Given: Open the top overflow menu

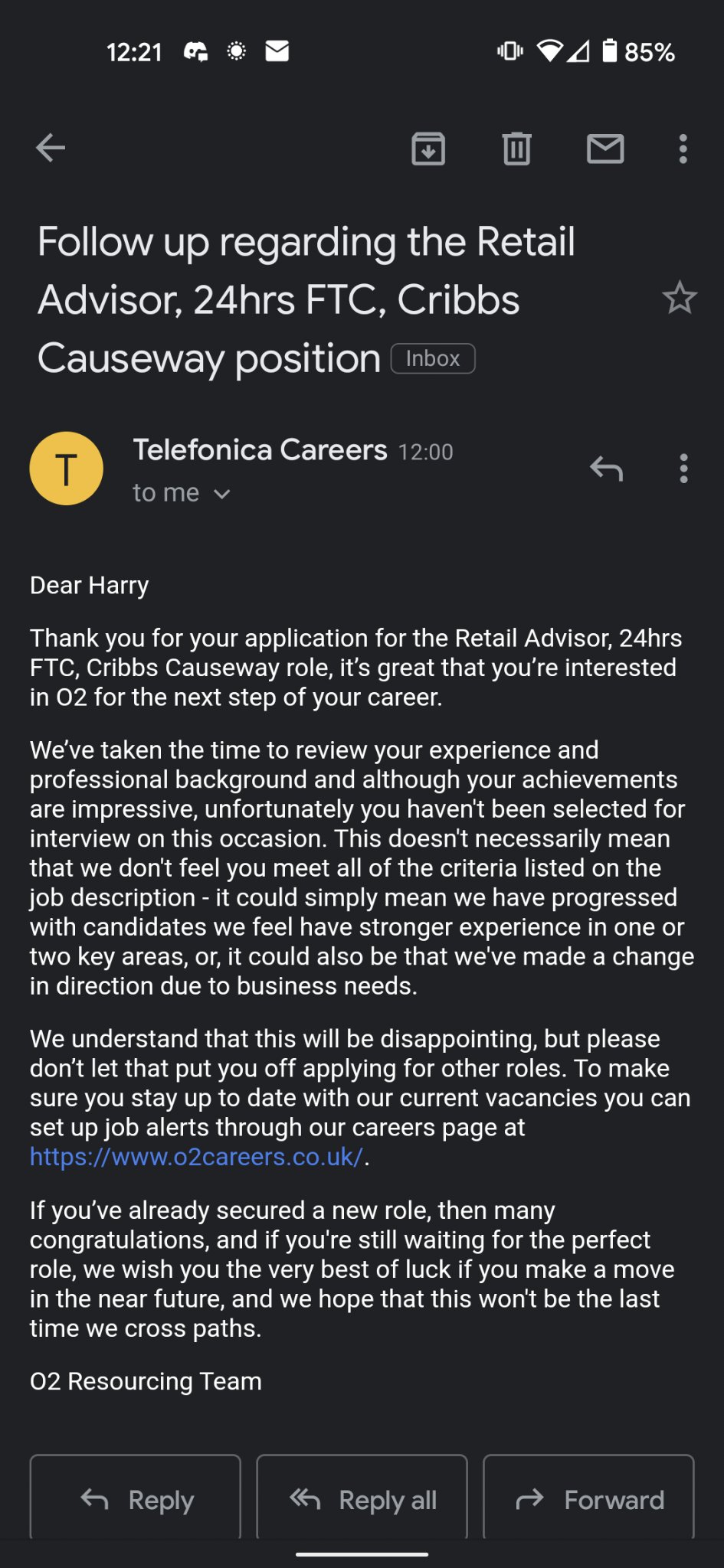Looking at the screenshot, I should [683, 148].
